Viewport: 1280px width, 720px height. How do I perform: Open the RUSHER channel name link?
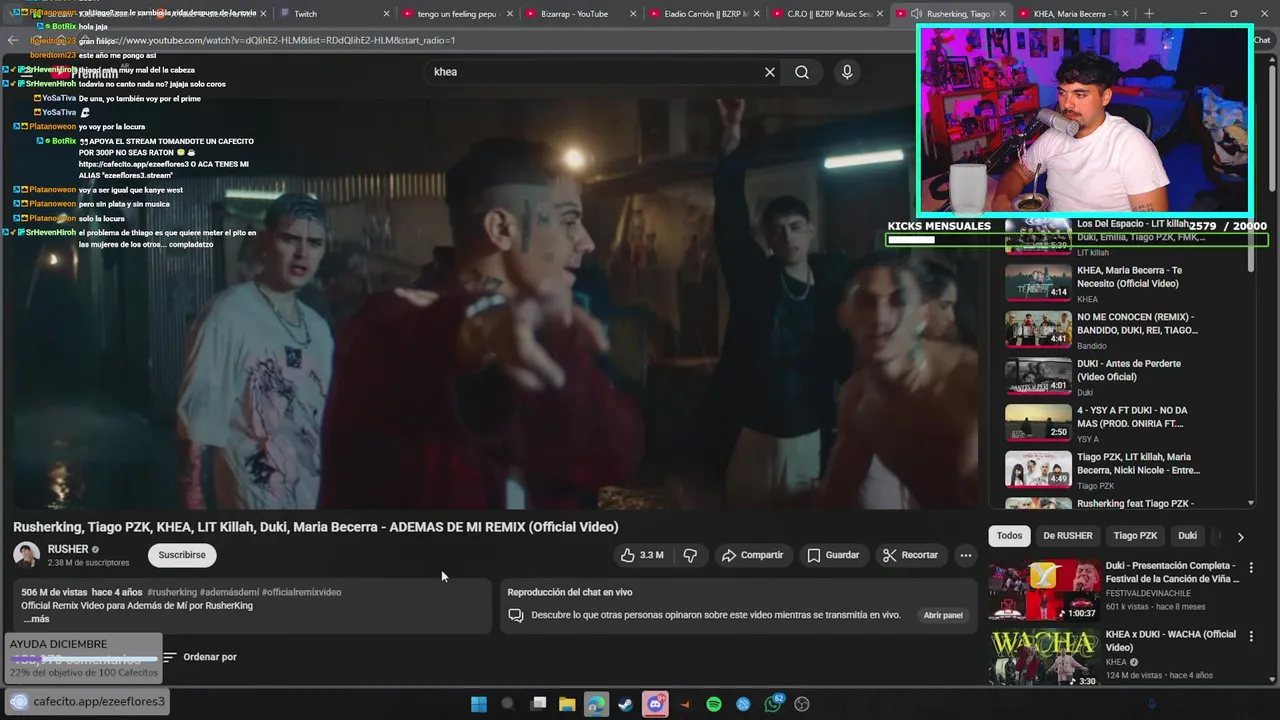(x=68, y=549)
